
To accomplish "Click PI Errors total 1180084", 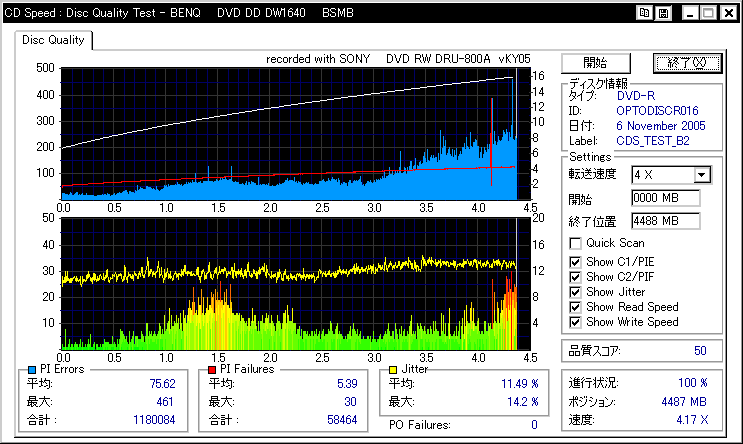I will pyautogui.click(x=154, y=420).
